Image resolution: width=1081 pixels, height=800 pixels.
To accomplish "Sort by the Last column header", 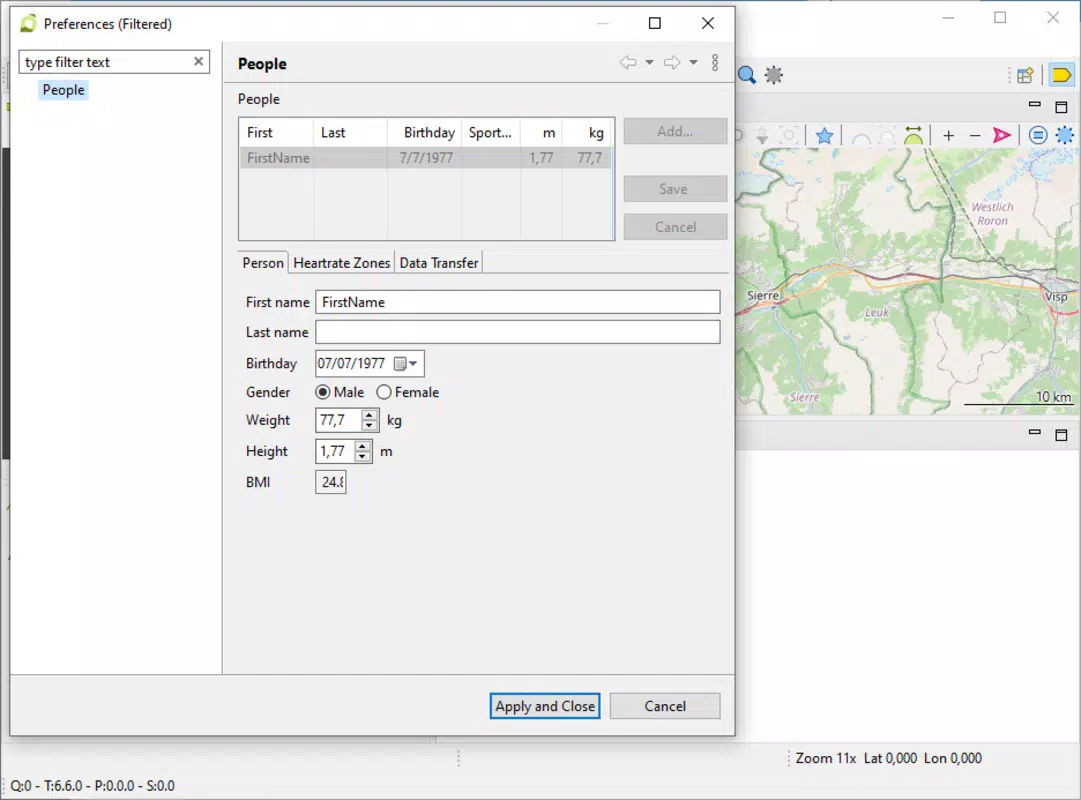I will [x=350, y=132].
